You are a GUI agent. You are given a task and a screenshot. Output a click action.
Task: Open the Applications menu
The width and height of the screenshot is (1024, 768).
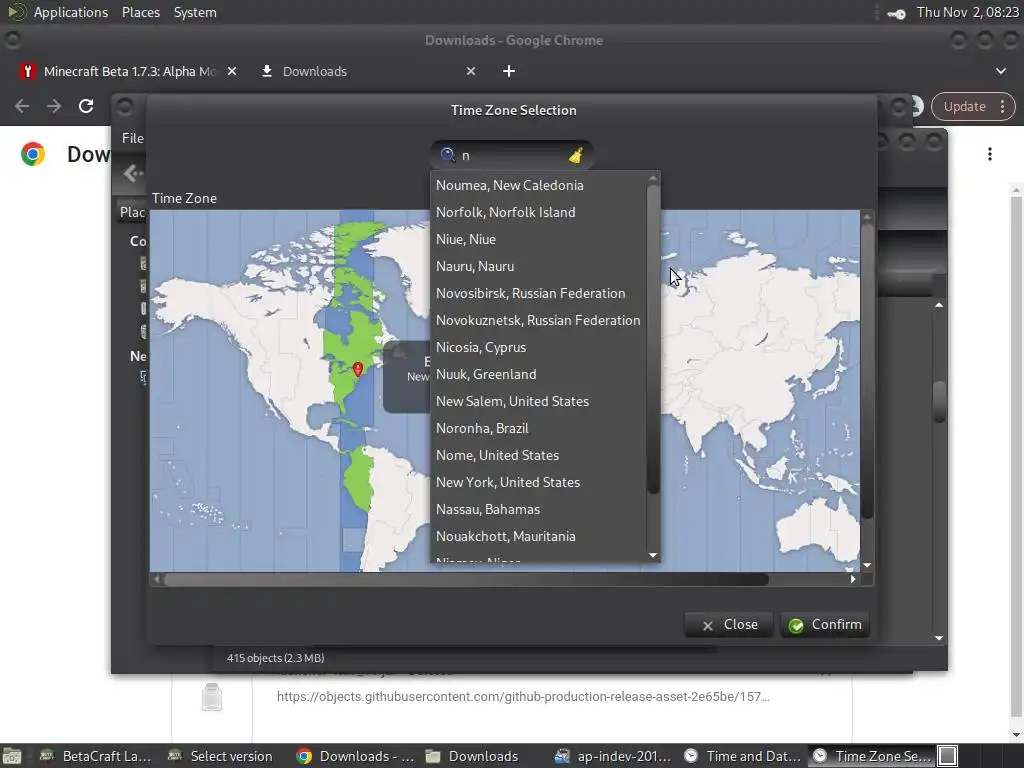[x=71, y=12]
